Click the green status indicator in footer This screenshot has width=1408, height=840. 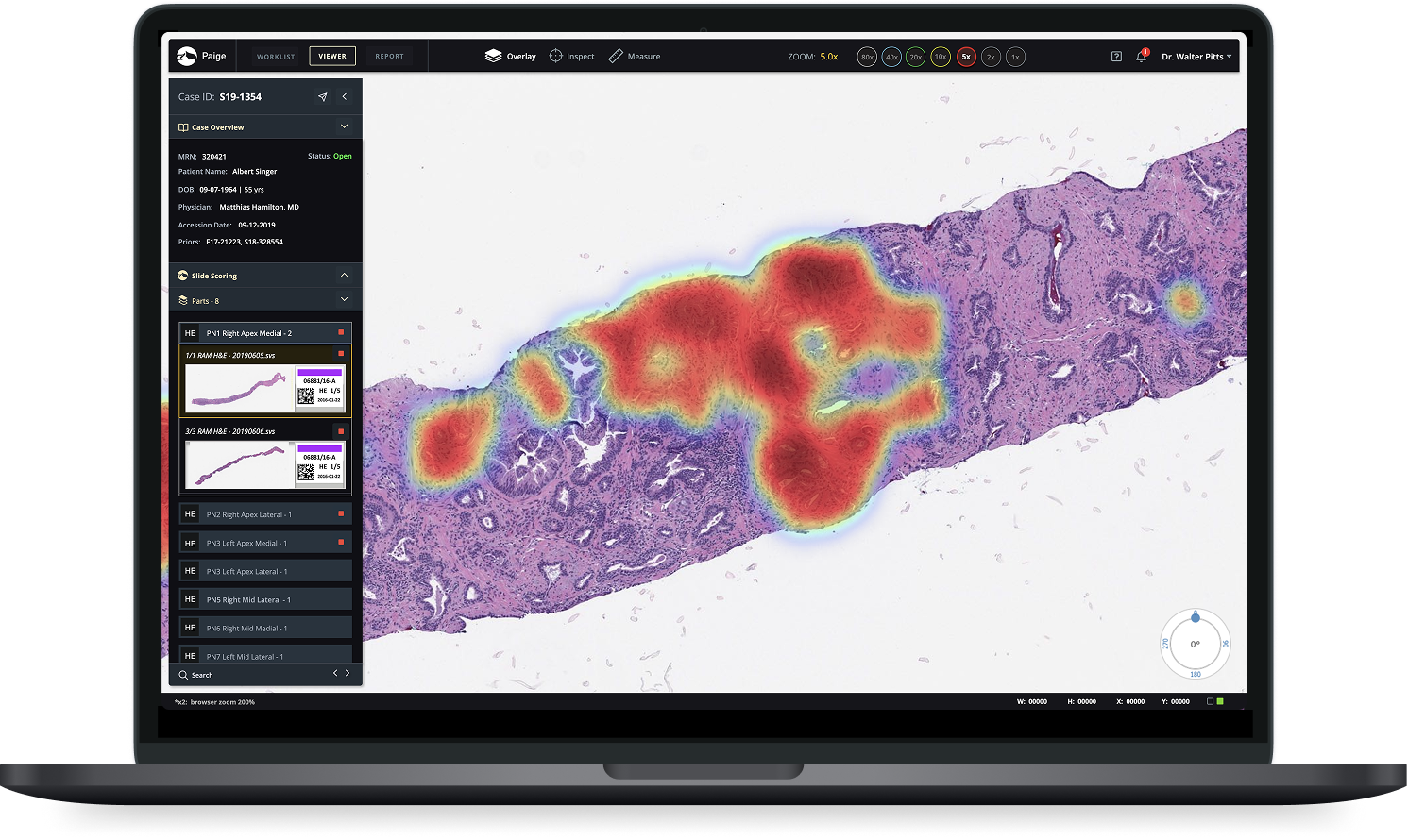[x=1220, y=701]
